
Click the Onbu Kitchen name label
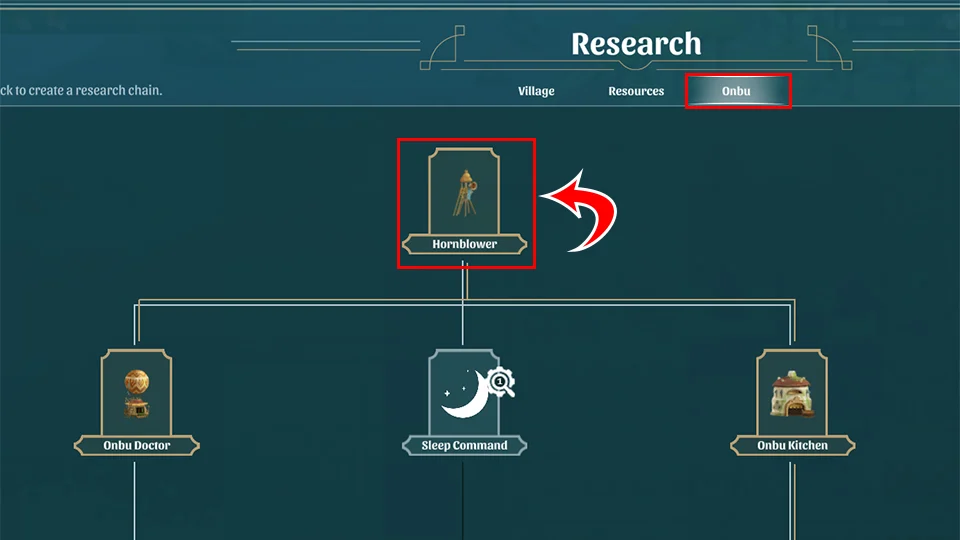coord(792,446)
